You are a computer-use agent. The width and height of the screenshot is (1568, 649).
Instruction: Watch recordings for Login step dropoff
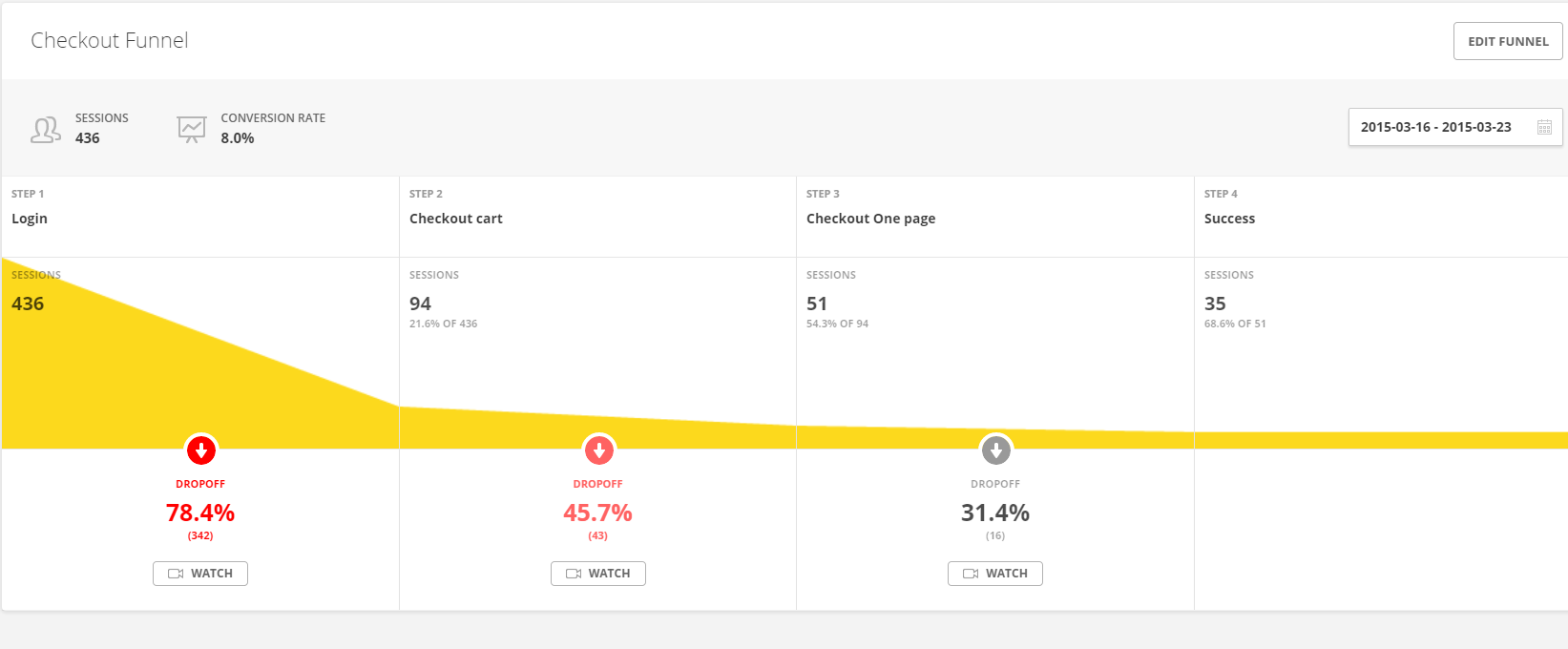[x=200, y=574]
